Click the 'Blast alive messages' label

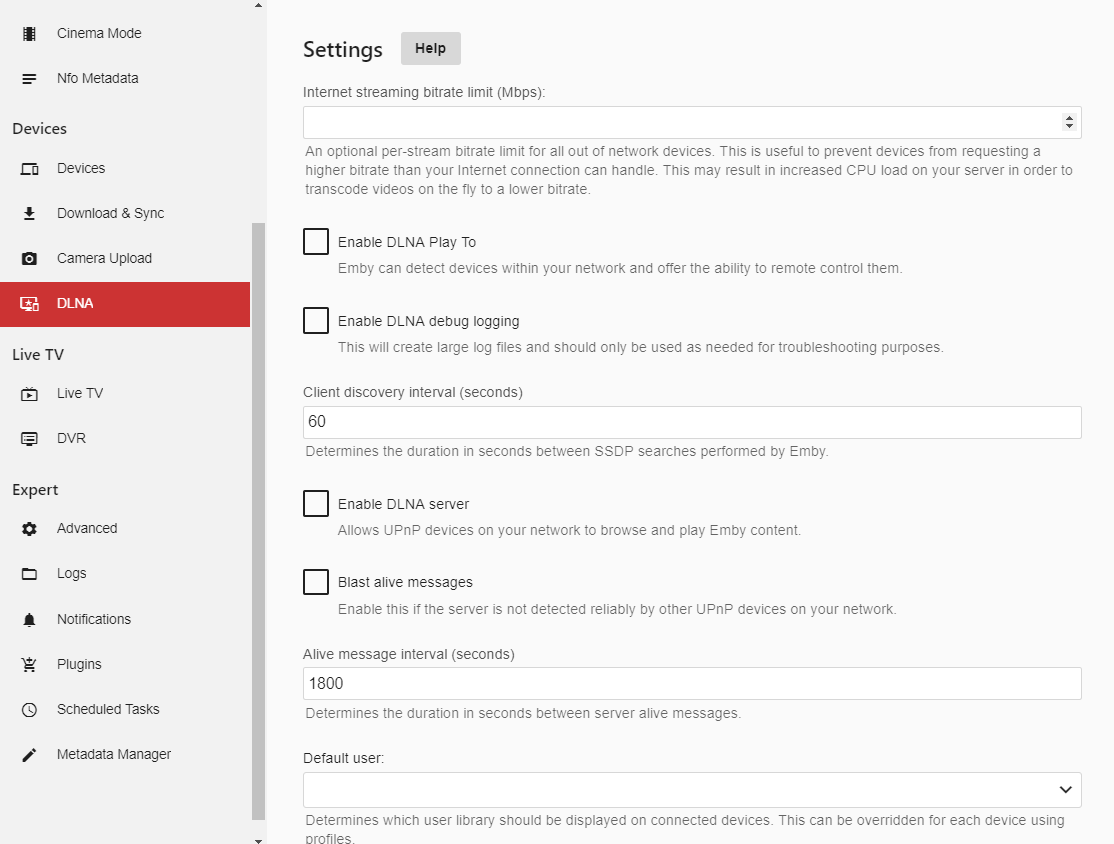[x=405, y=583]
